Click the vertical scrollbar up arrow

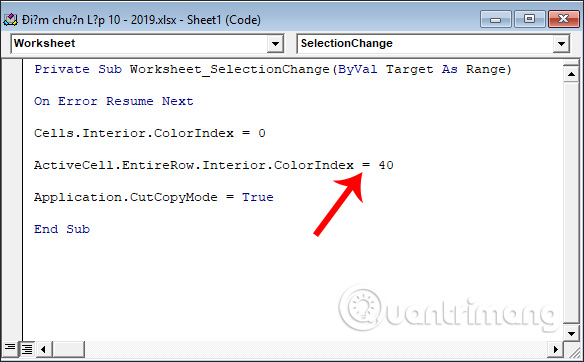point(571,74)
